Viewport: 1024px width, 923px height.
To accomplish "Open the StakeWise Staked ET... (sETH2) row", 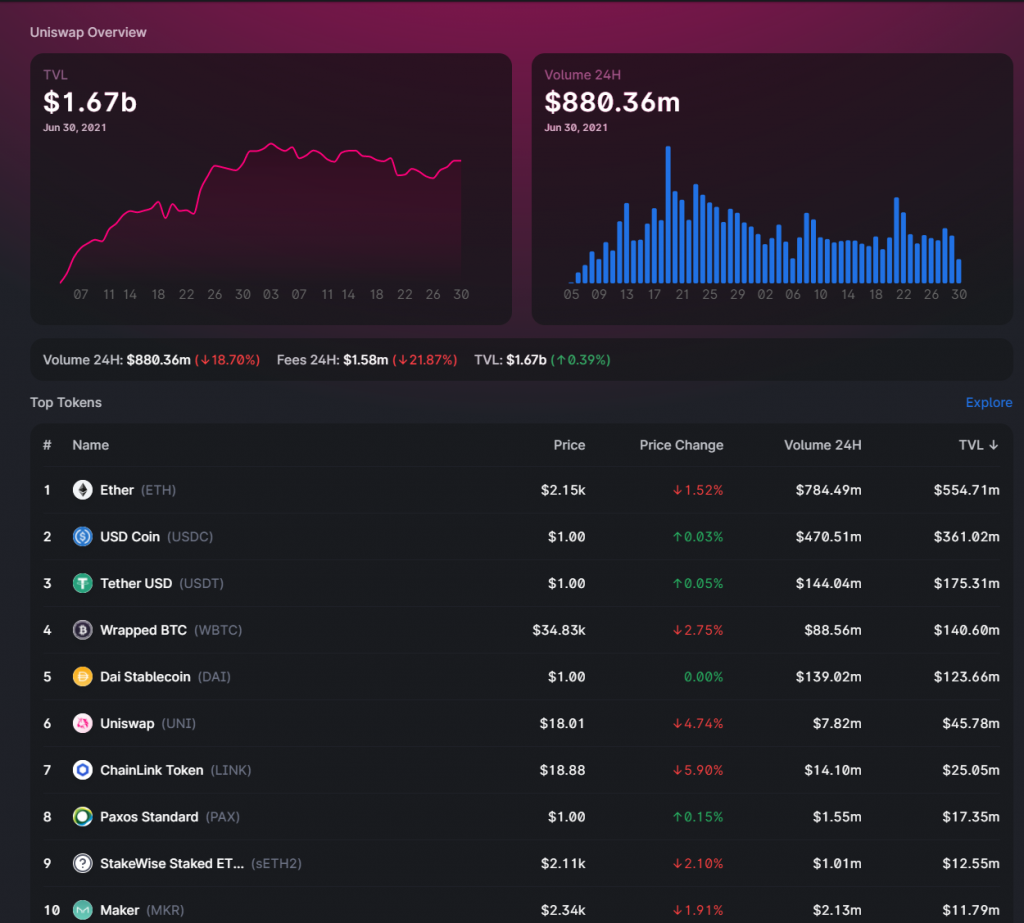I will point(521,863).
